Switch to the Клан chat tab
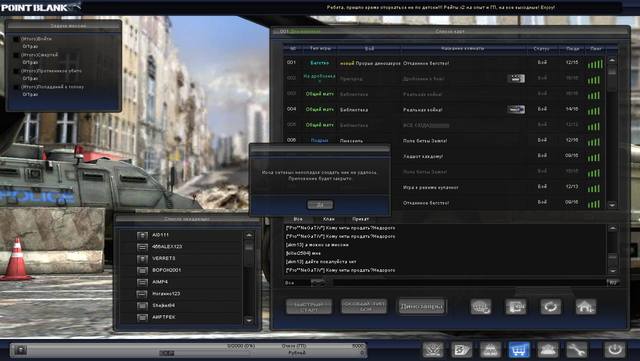The height and width of the screenshot is (361, 640). click(x=329, y=219)
